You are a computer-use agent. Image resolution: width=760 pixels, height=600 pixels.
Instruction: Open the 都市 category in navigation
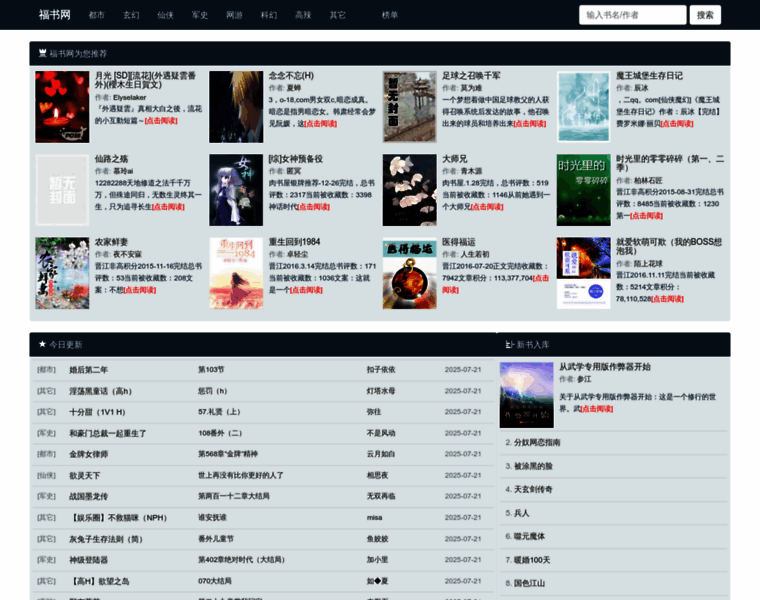(x=96, y=15)
